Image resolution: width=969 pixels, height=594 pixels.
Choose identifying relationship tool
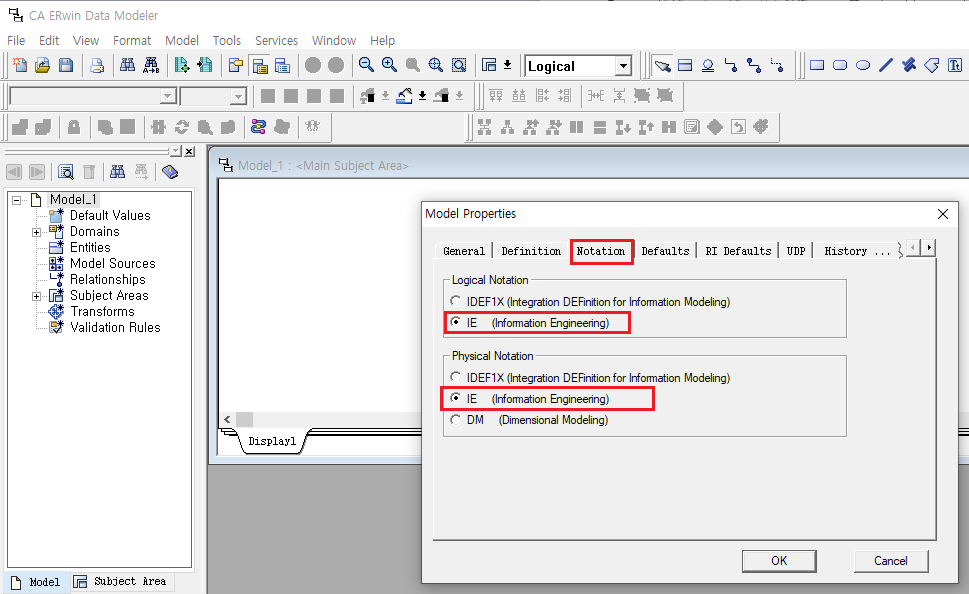(731, 65)
